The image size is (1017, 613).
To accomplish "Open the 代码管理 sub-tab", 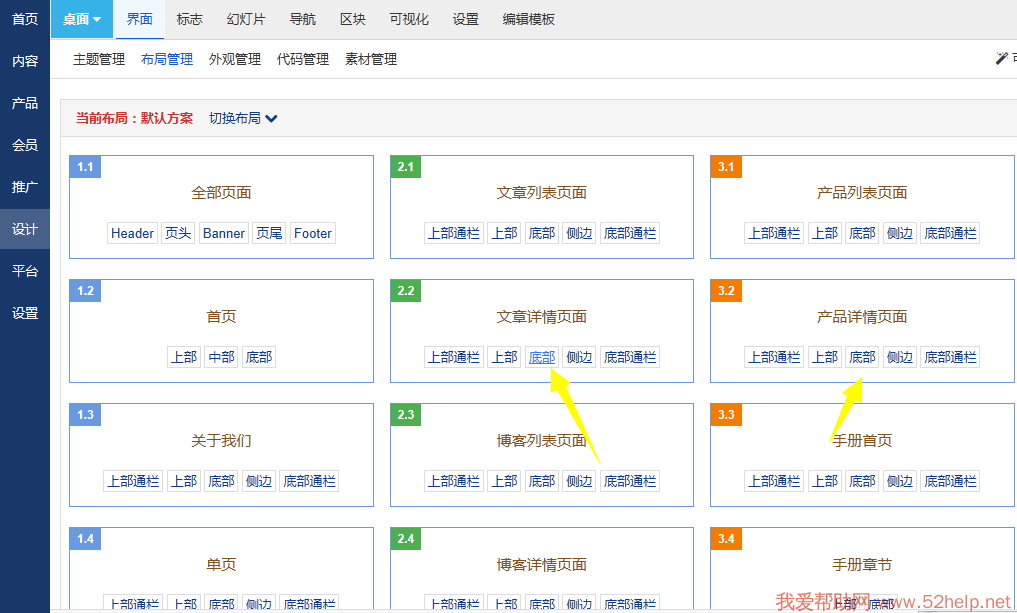I will [x=303, y=60].
